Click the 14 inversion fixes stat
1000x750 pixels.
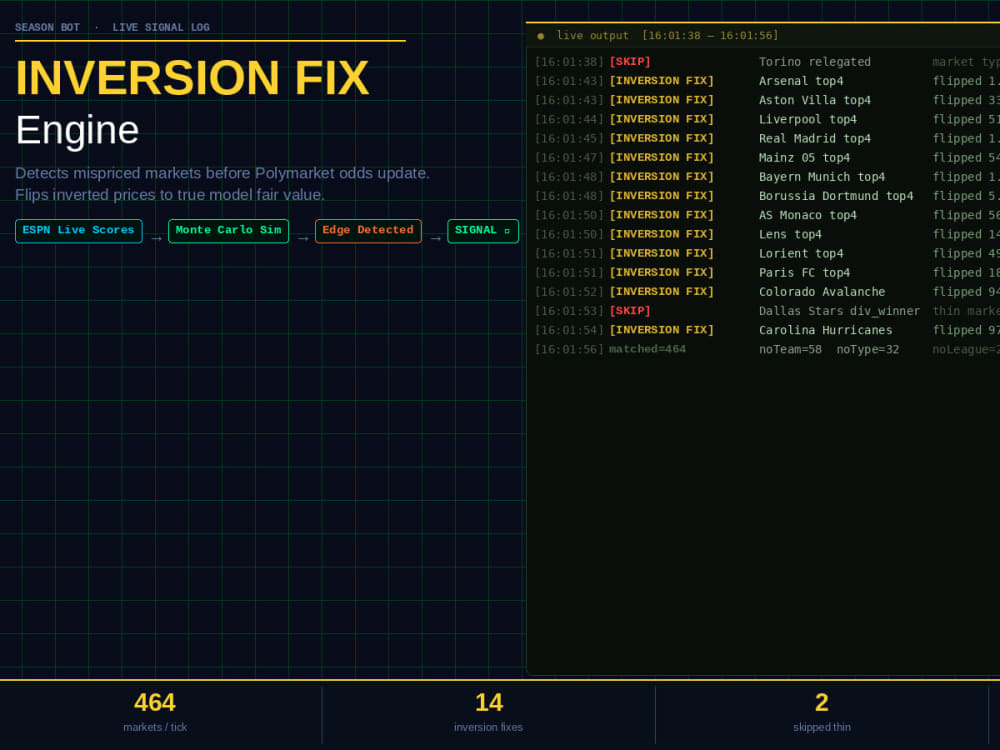pos(489,712)
